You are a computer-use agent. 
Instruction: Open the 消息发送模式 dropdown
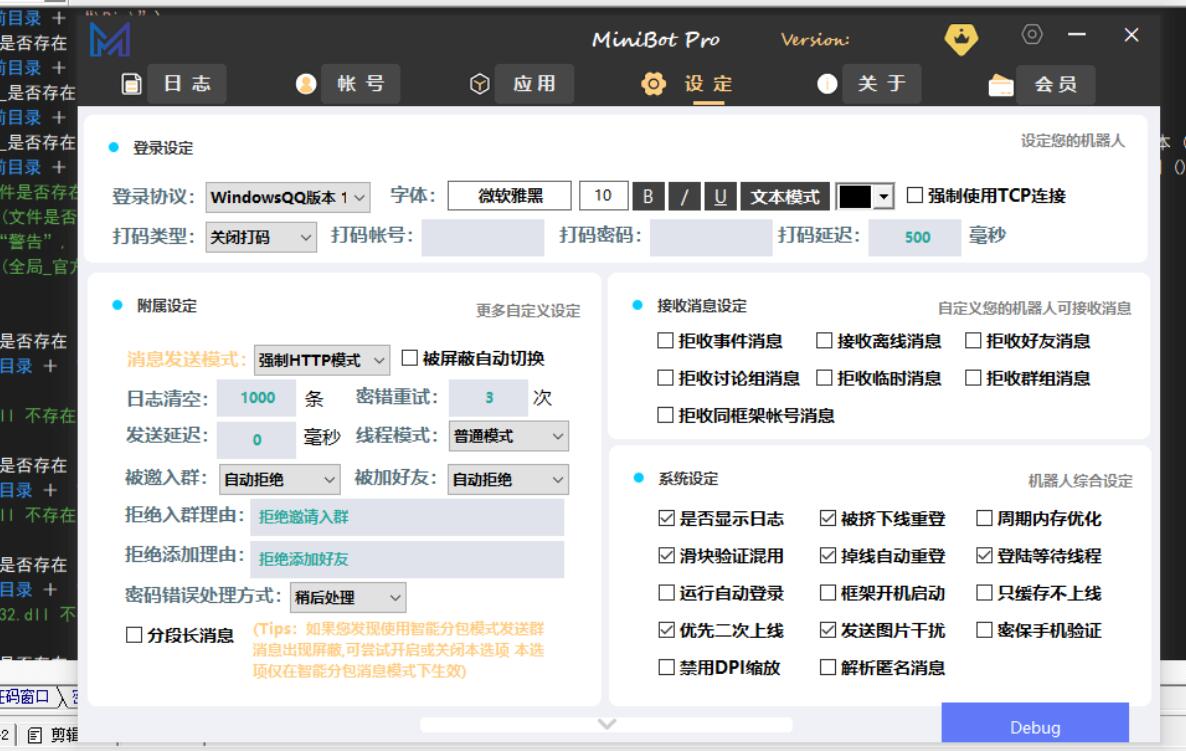click(321, 360)
